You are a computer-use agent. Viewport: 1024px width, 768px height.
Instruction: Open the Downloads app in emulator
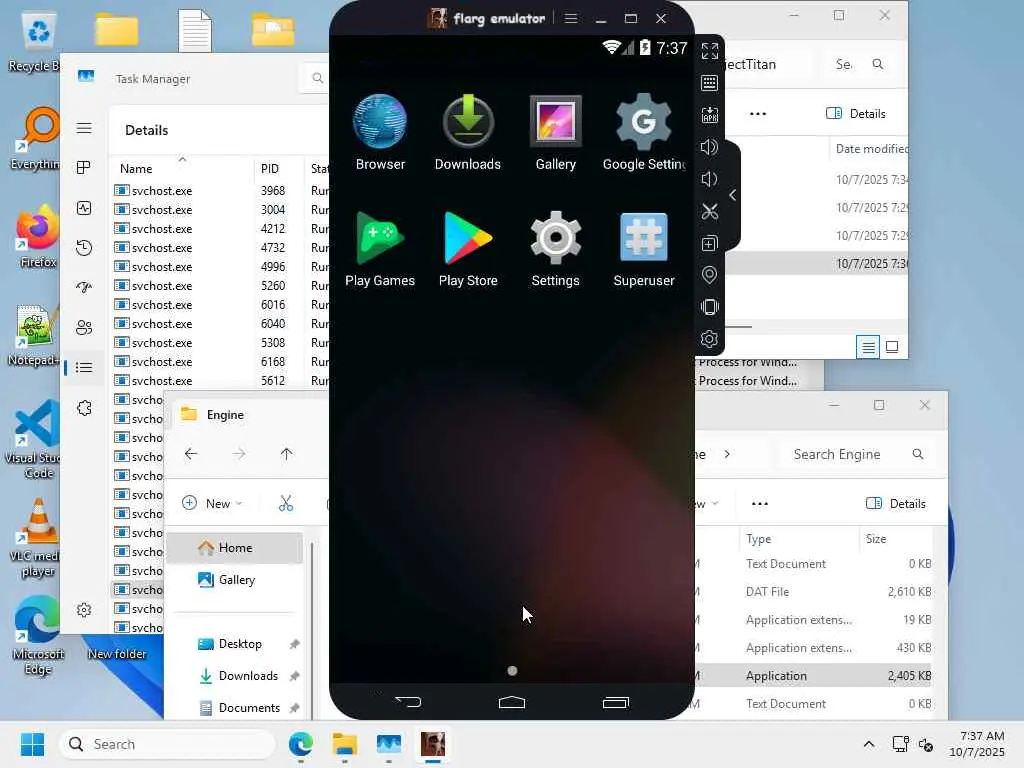(468, 132)
